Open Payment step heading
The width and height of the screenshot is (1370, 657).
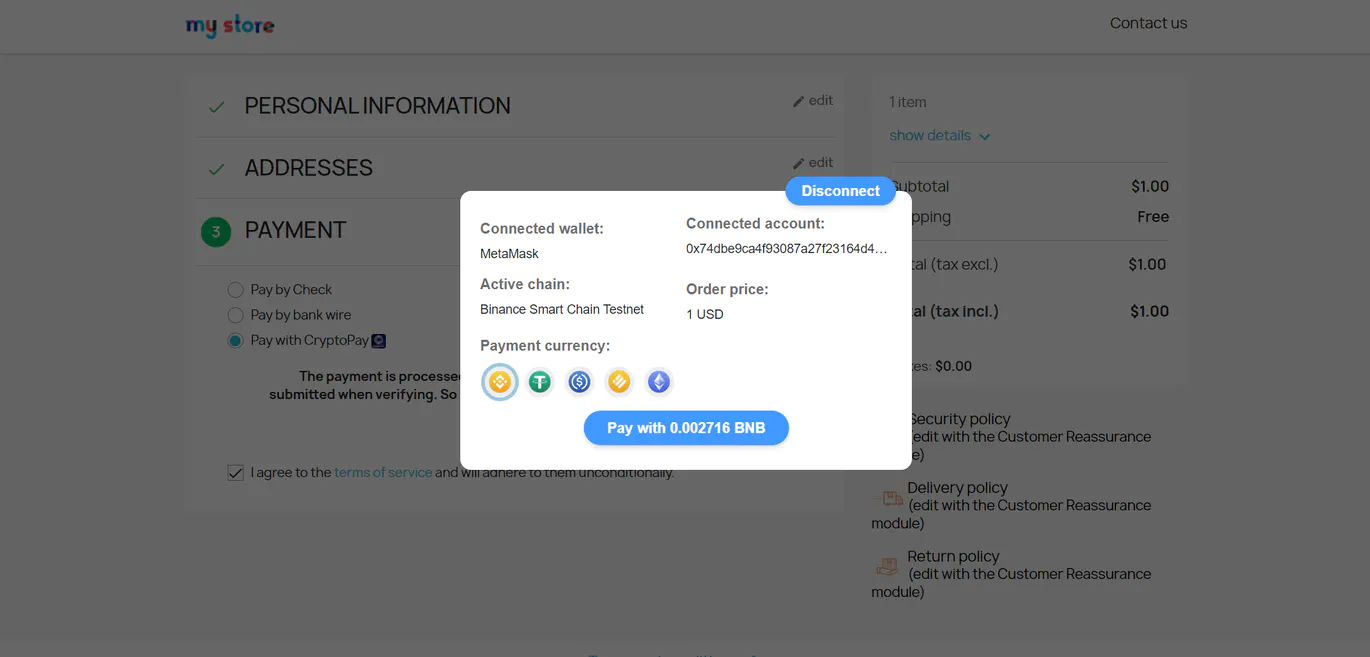coord(295,230)
